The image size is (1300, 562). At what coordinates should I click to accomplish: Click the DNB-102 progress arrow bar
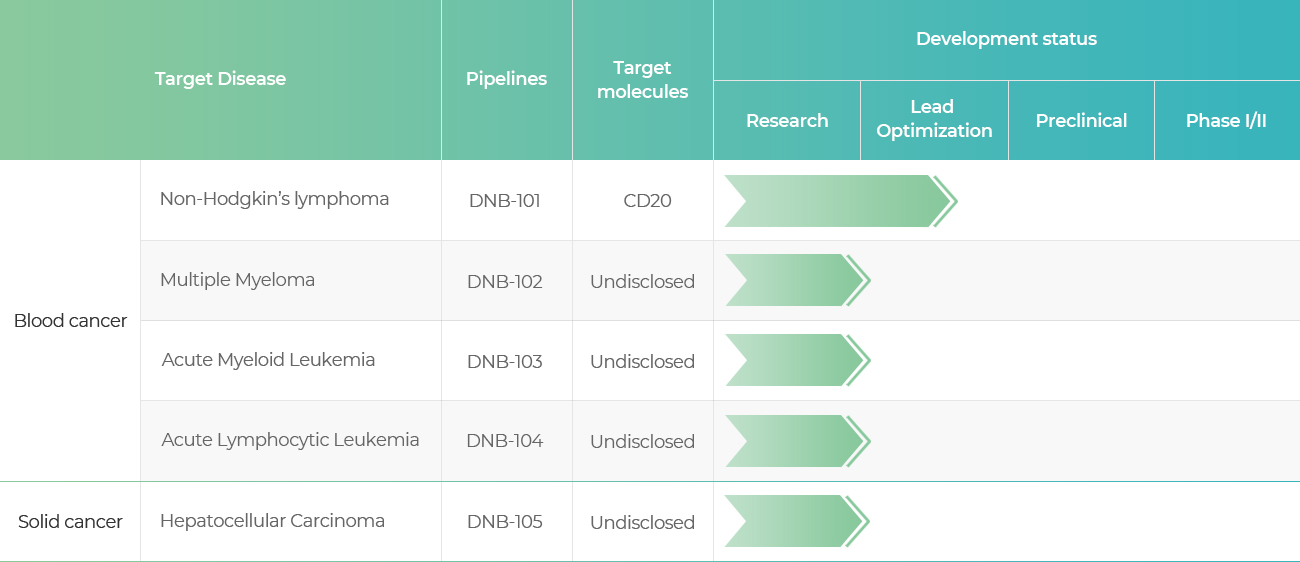[798, 280]
